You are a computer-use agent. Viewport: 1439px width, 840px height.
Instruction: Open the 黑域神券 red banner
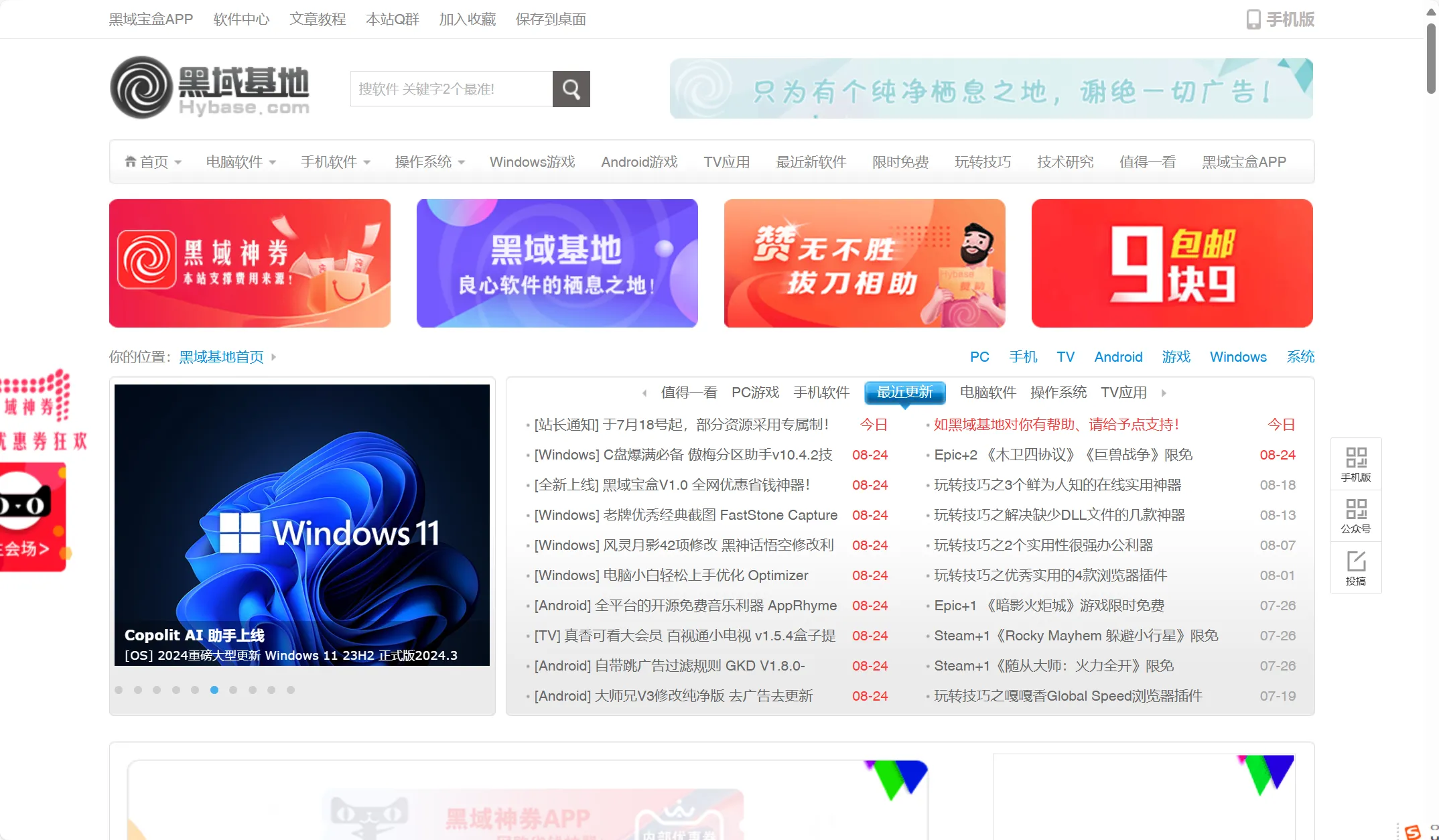click(250, 263)
